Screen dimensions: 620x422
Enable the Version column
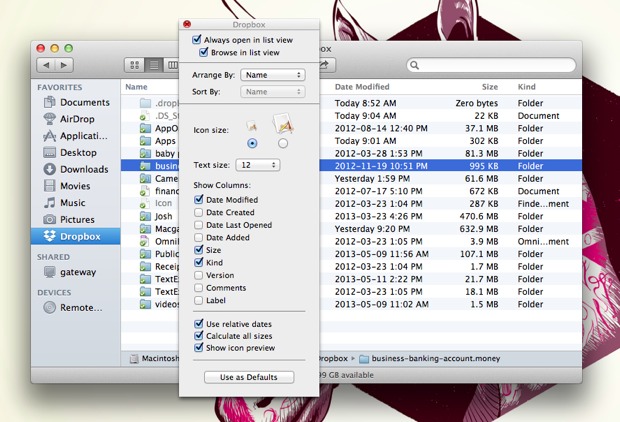[x=198, y=275]
